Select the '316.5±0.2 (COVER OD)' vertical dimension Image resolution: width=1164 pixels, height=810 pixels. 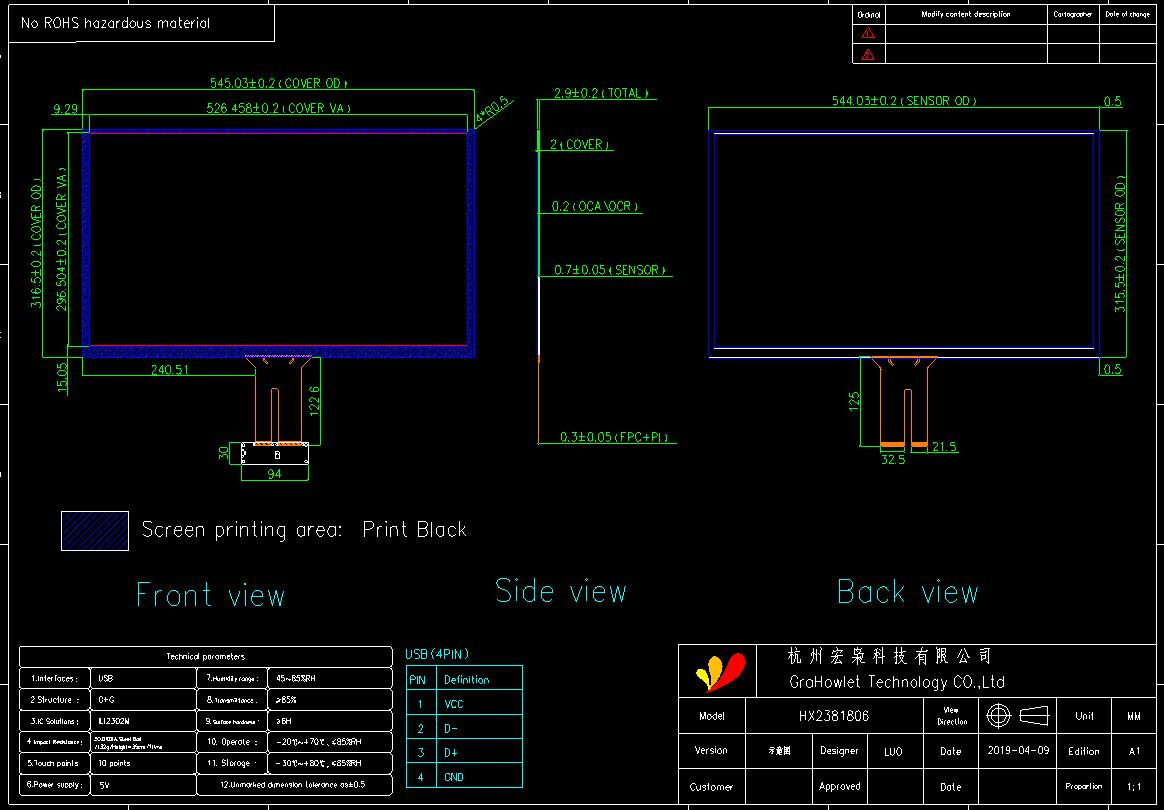click(36, 245)
